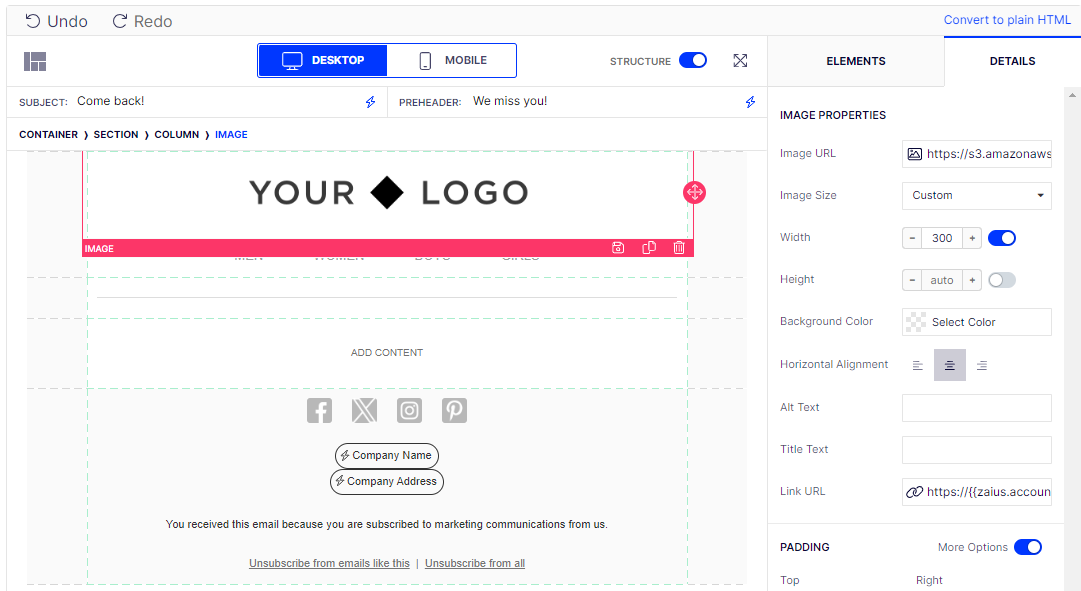This screenshot has width=1081, height=591.
Task: Click the move handle on image block
Action: coord(695,192)
